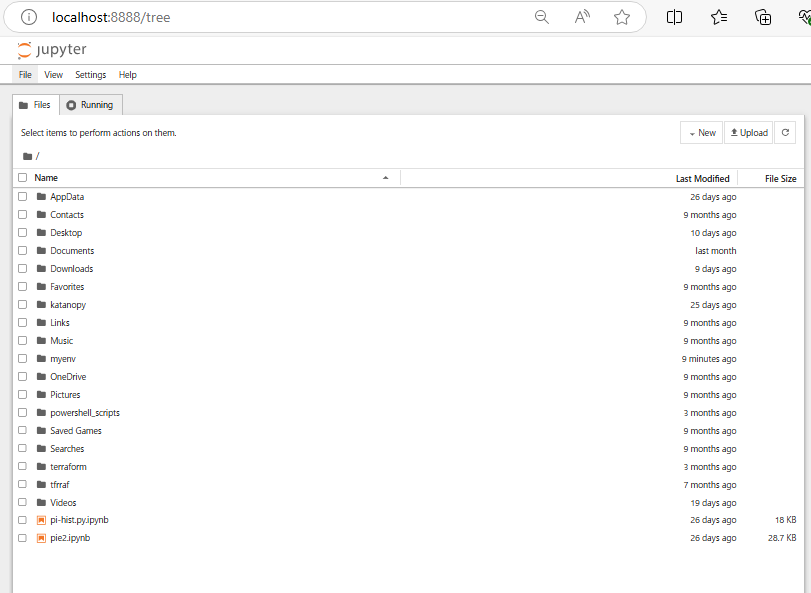811x593 pixels.
Task: Click the refresh file list icon
Action: [x=785, y=132]
